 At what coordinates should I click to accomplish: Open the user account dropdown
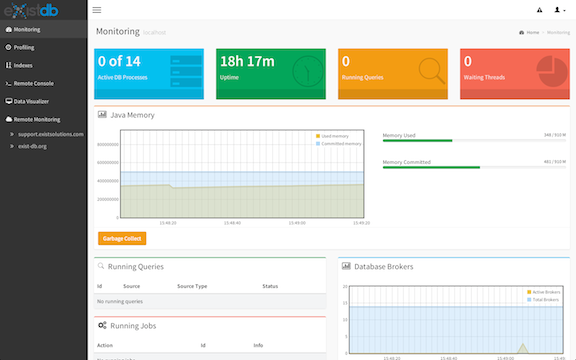[x=559, y=10]
